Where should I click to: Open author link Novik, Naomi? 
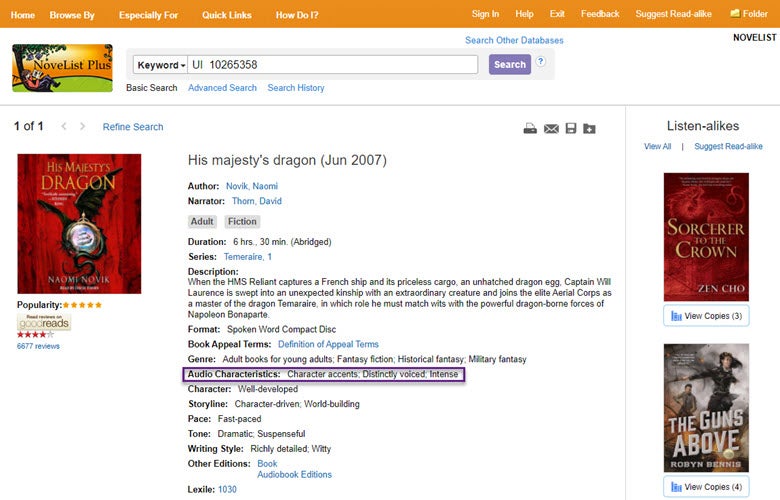251,186
